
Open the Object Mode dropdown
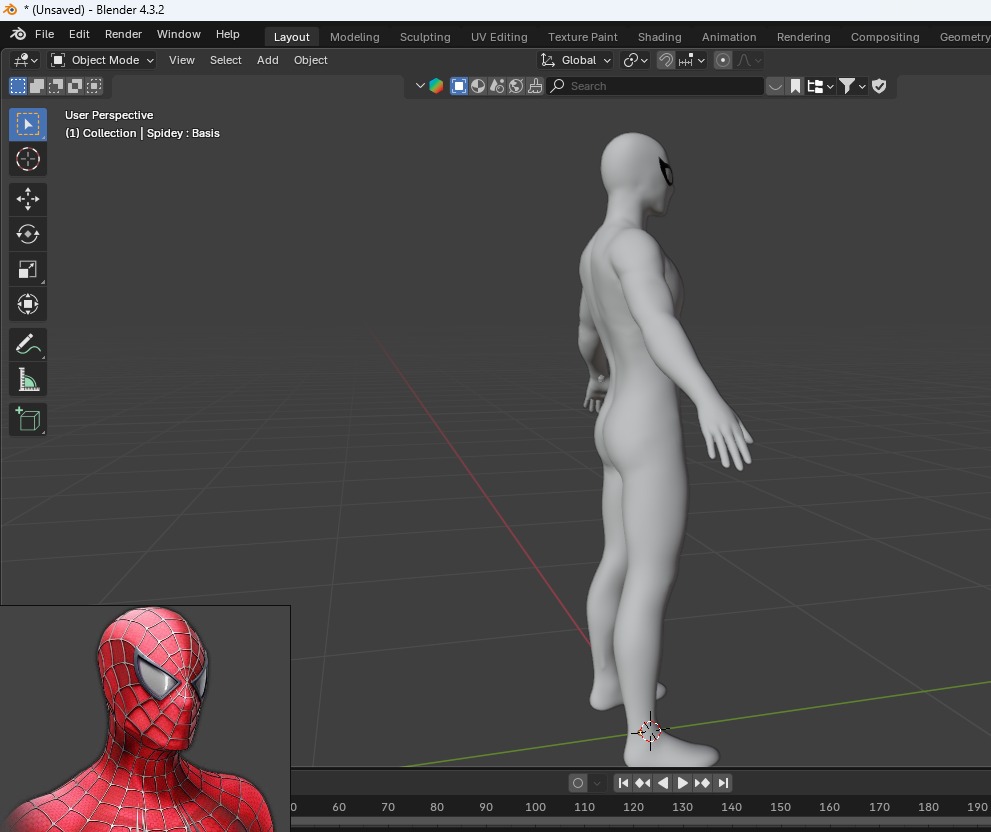(102, 60)
